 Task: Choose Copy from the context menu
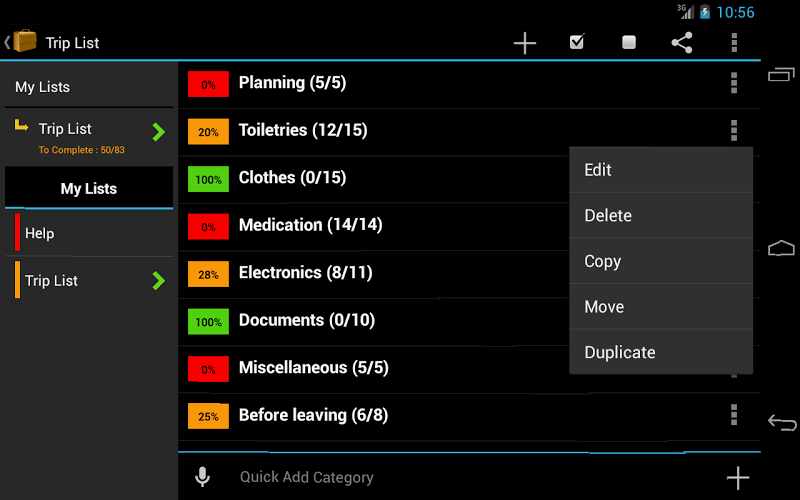[661, 261]
